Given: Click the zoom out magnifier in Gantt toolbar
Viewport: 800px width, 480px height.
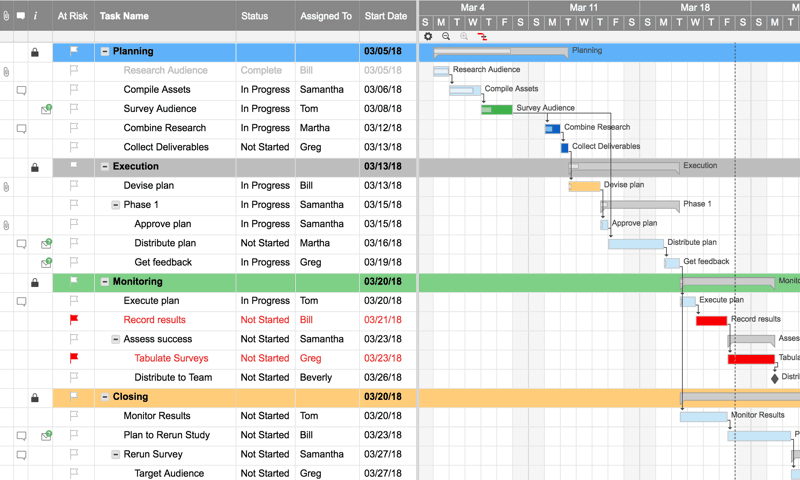Looking at the screenshot, I should (x=446, y=36).
